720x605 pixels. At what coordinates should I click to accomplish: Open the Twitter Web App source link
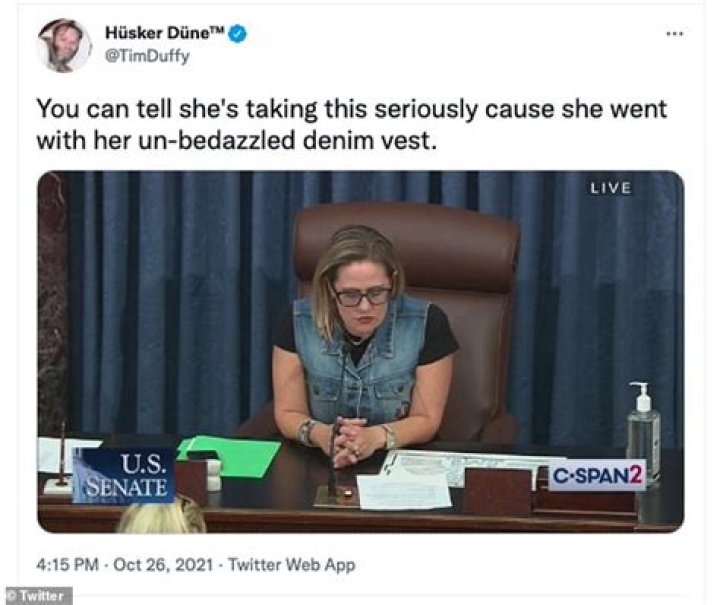[292, 564]
